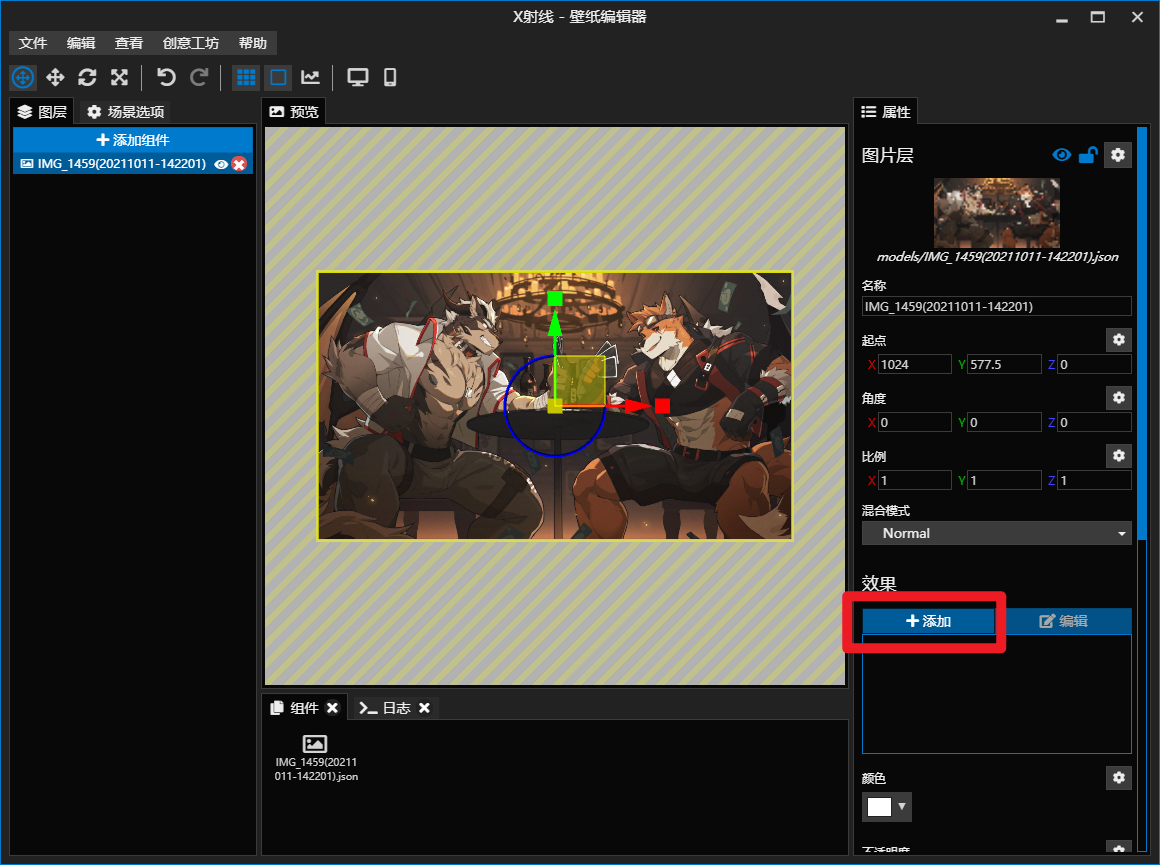Switch to desktop monitor preview icon

tap(357, 77)
